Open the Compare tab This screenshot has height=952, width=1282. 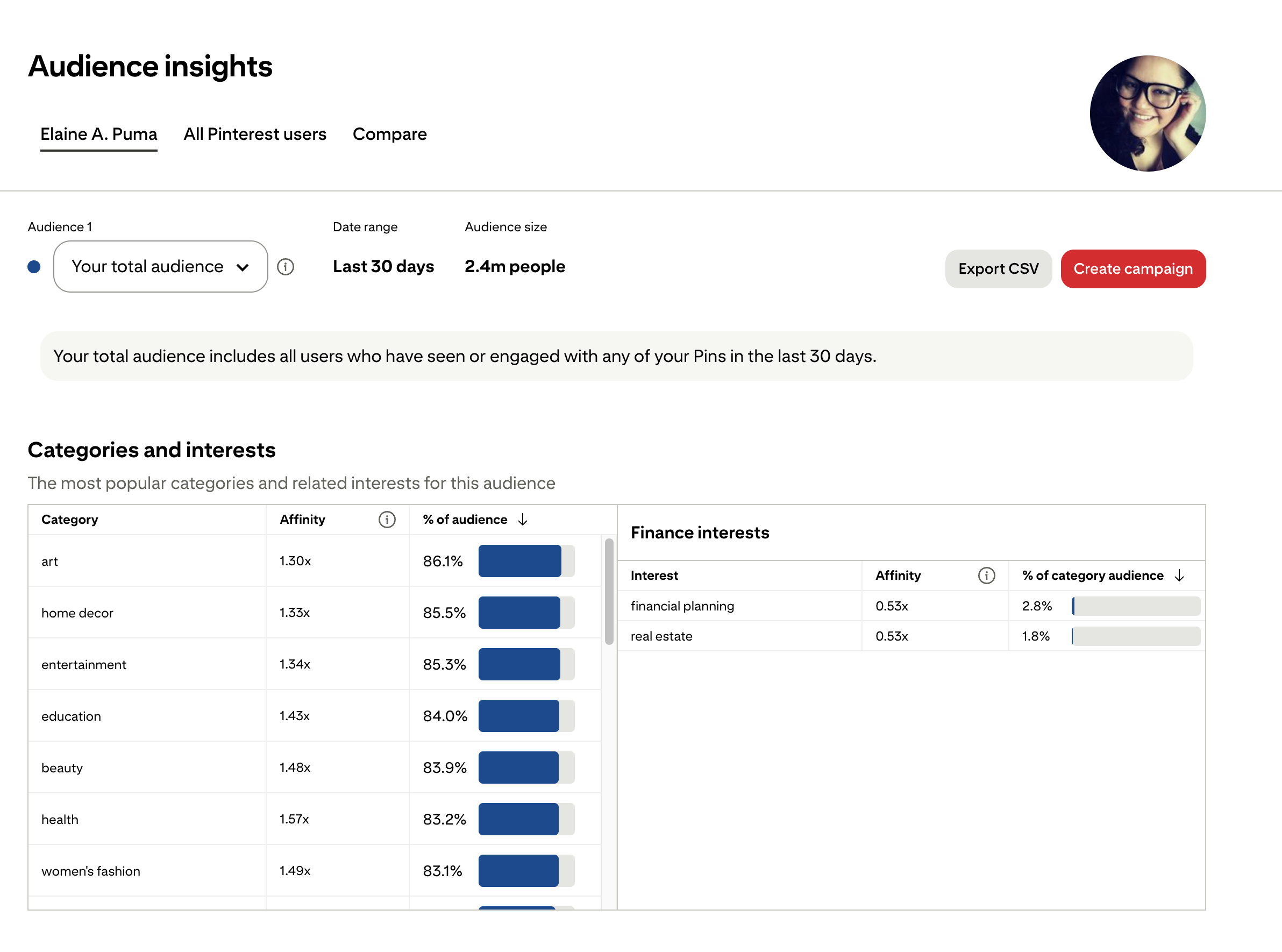pyautogui.click(x=389, y=134)
